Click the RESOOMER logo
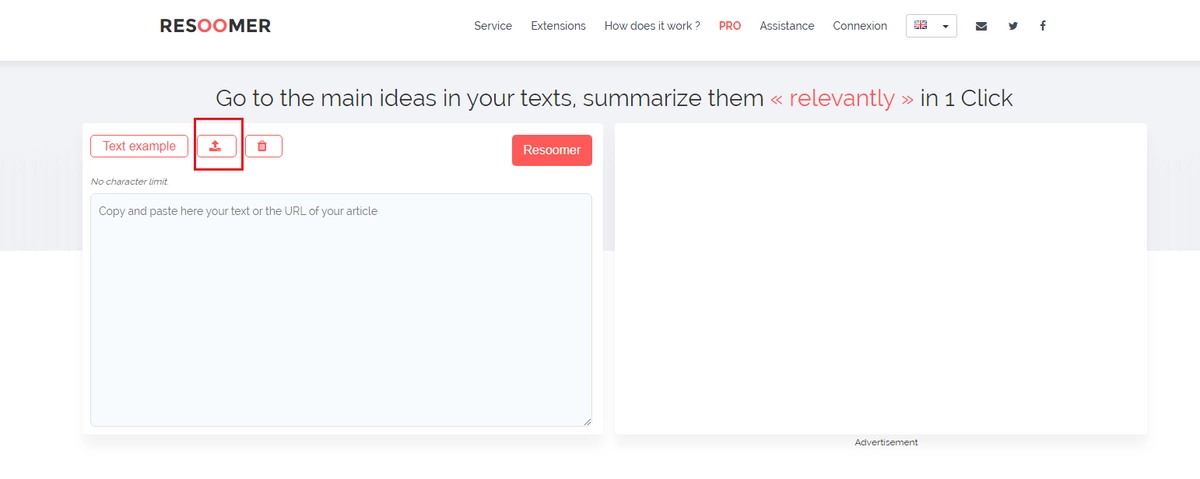This screenshot has height=479, width=1200. click(x=215, y=26)
